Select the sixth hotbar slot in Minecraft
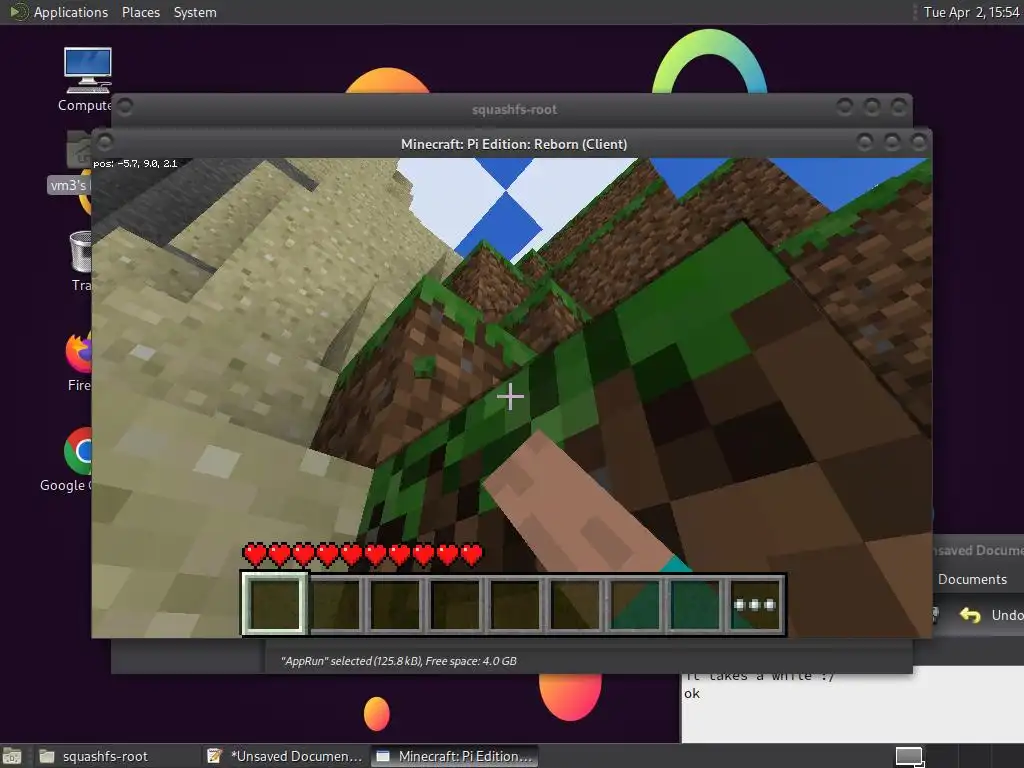 [x=575, y=604]
